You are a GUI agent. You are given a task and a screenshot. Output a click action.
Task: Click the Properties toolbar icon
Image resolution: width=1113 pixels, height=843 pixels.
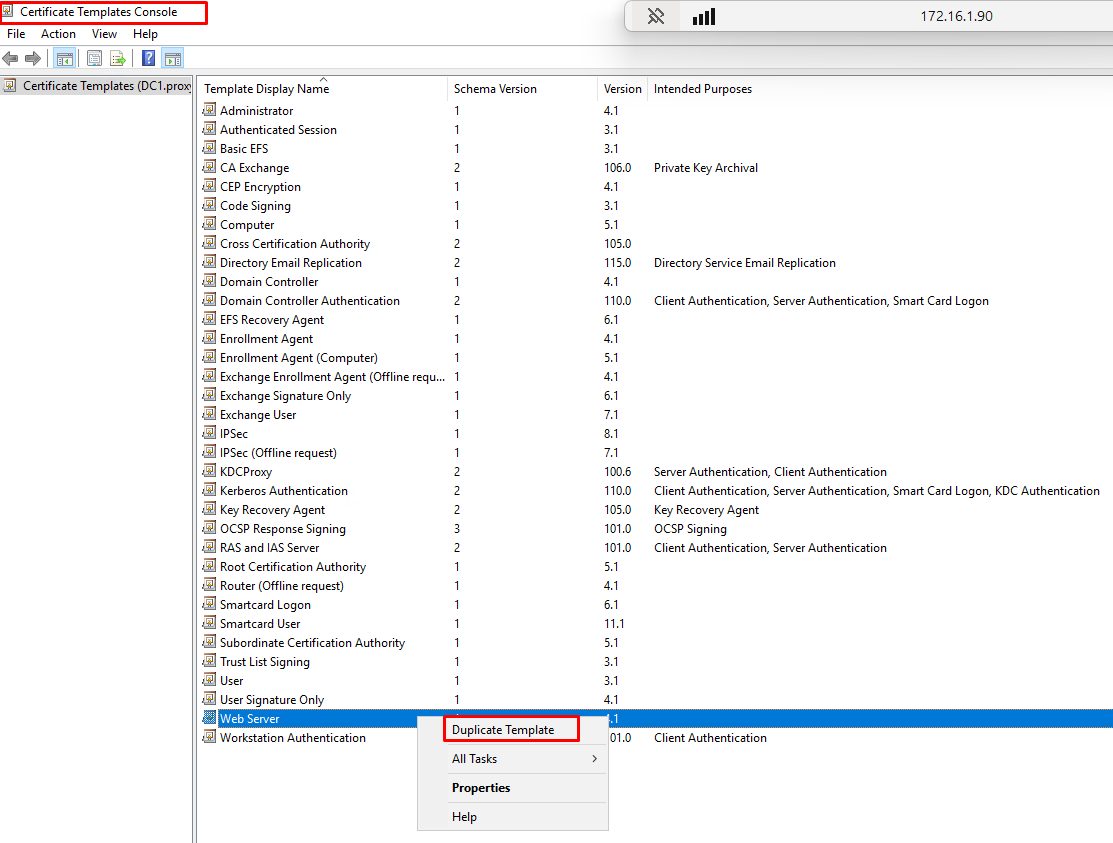pos(94,58)
